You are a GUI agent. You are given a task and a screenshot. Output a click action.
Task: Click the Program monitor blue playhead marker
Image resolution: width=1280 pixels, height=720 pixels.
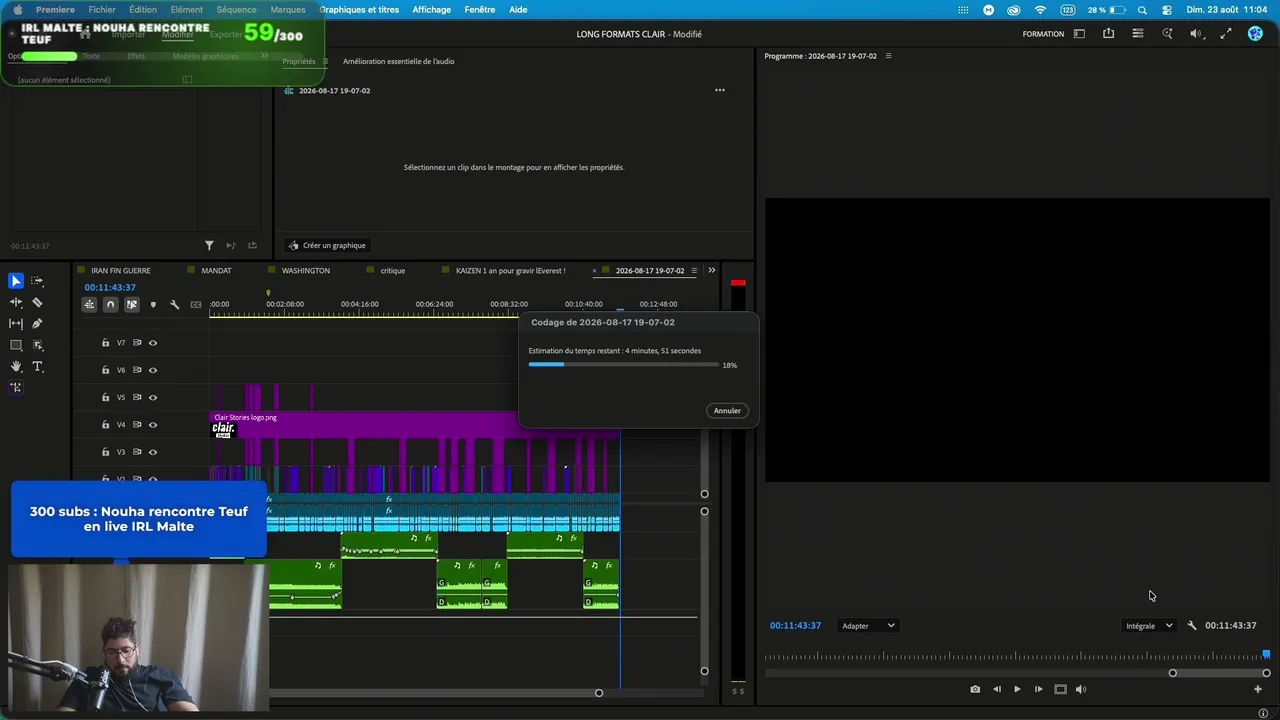(x=1266, y=654)
